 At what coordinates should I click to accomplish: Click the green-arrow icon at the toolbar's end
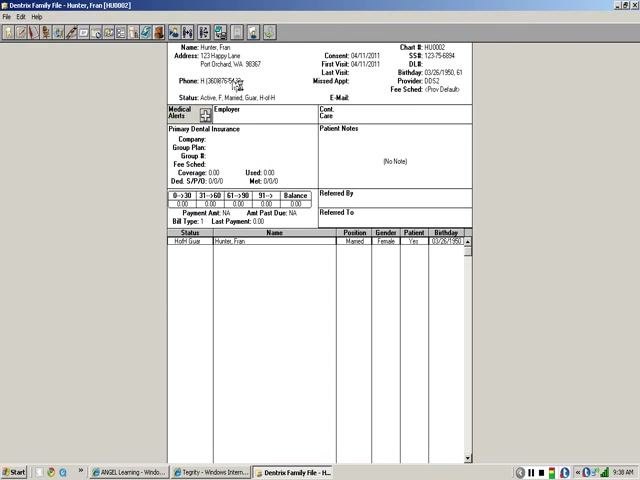[269, 32]
